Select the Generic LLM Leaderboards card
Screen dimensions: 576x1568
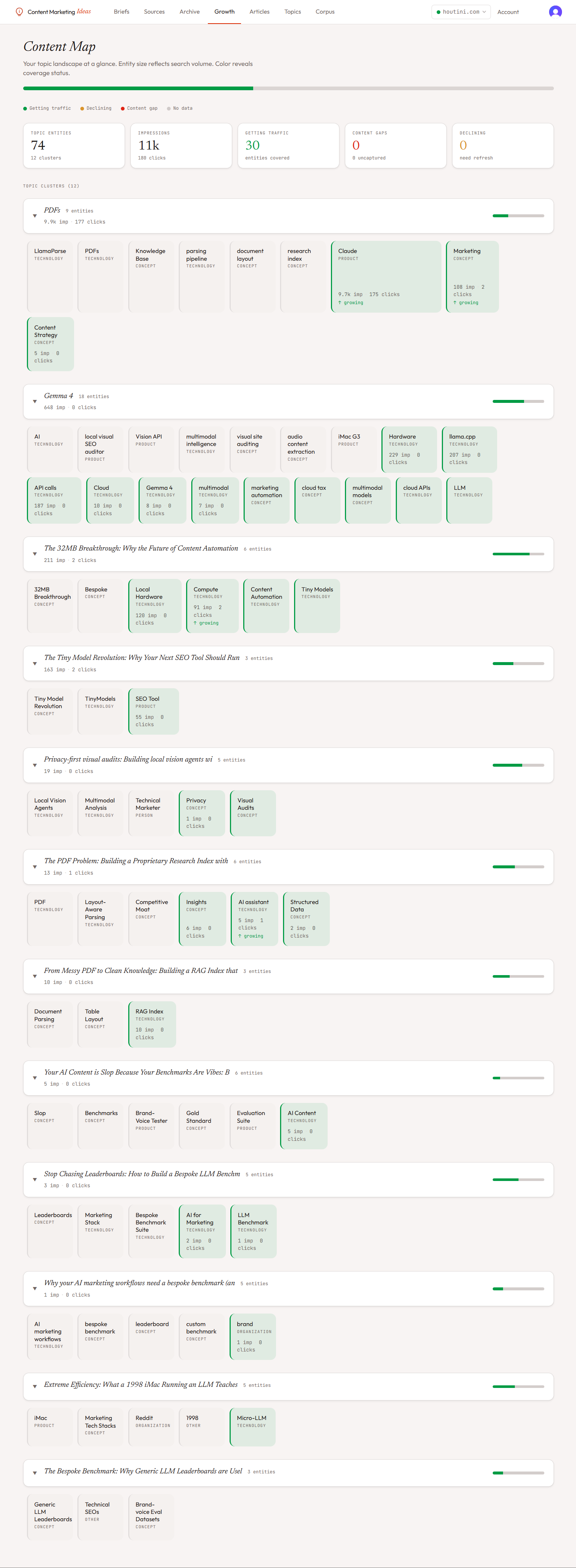tap(50, 1518)
